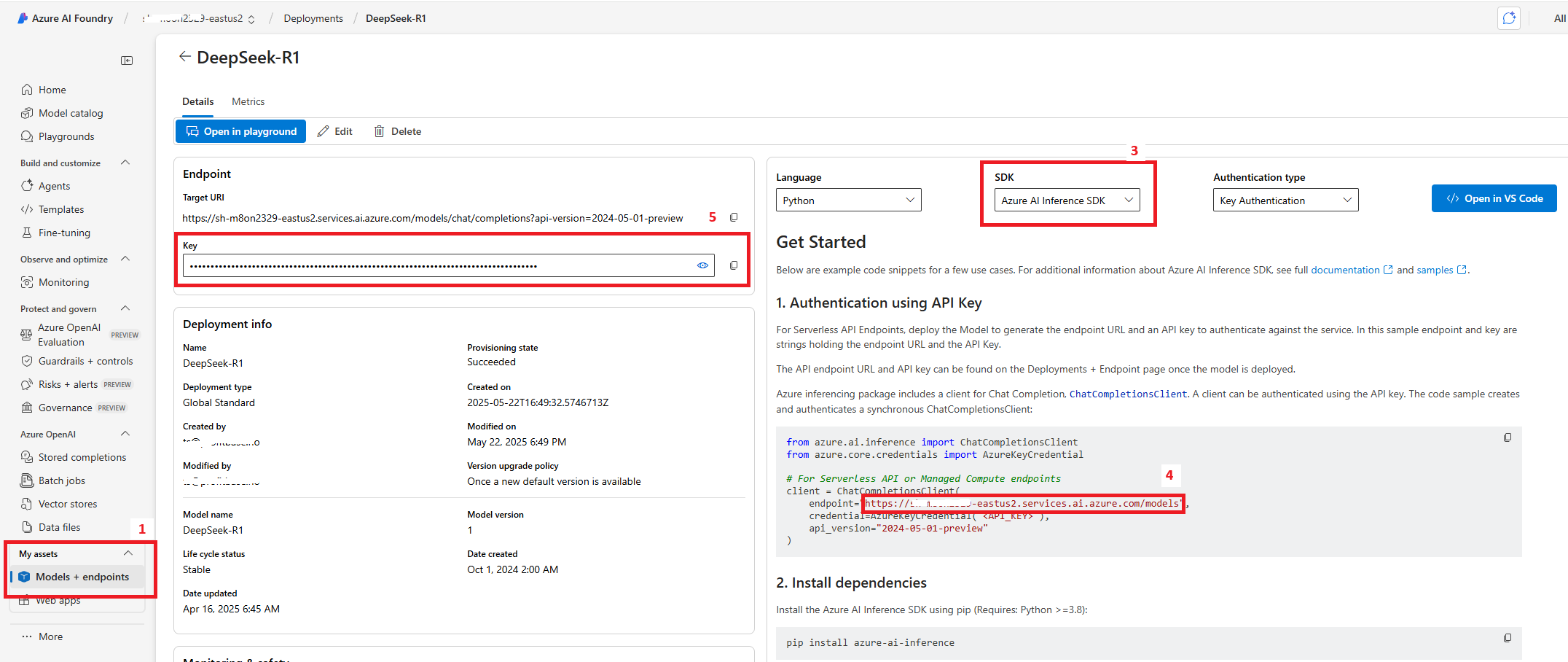Click the Delete trash icon button
This screenshot has width=1568, height=662.
tap(398, 131)
